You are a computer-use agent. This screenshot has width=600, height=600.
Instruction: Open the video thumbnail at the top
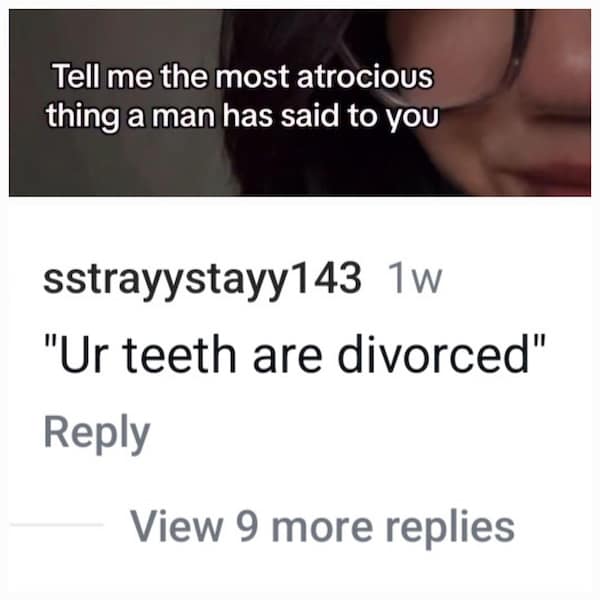point(300,103)
